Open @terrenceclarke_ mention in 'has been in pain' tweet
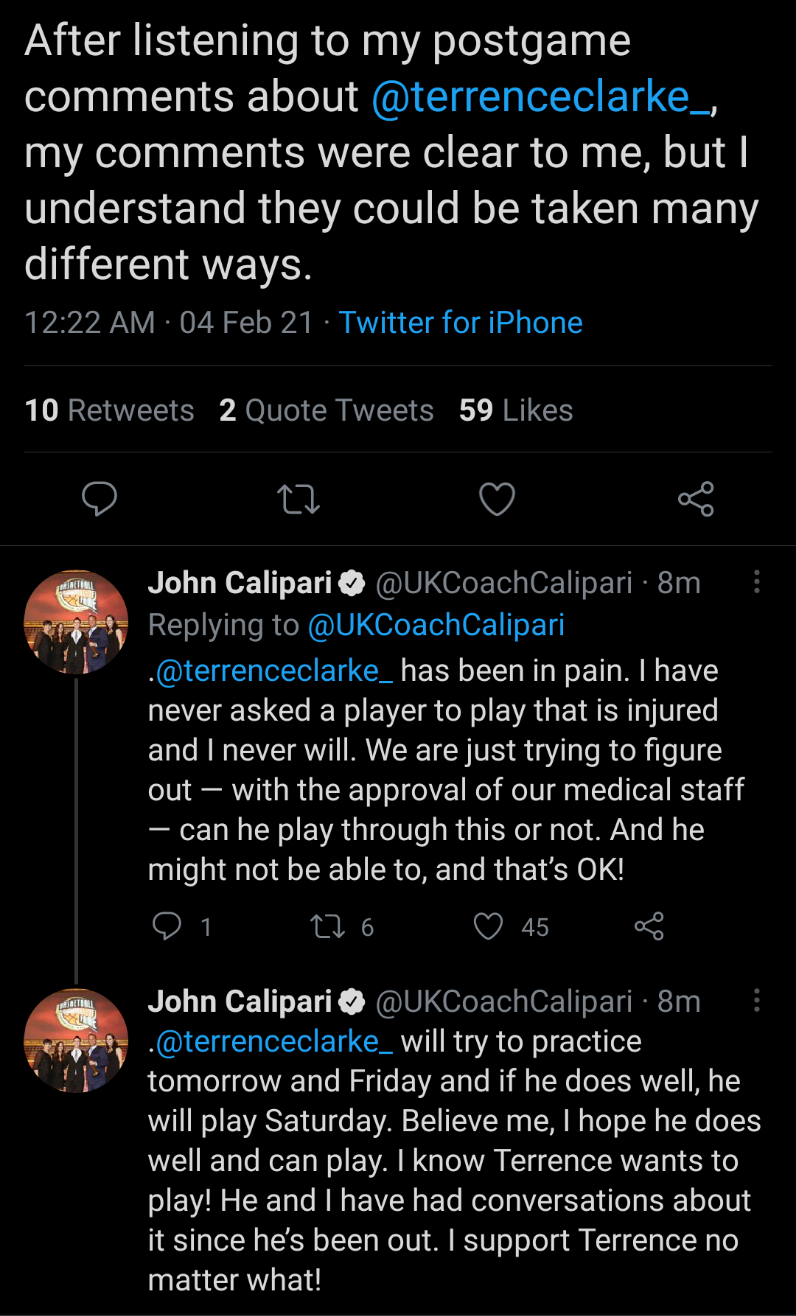The image size is (796, 1316). tap(275, 670)
